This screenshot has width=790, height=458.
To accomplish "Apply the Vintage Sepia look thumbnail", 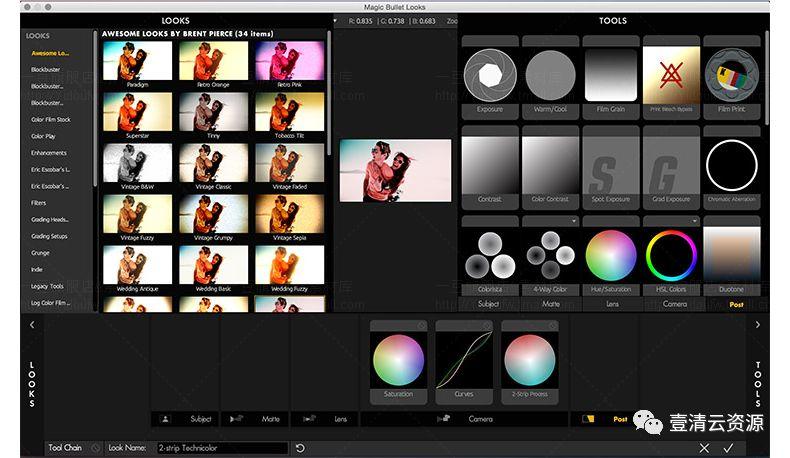I will click(x=290, y=214).
